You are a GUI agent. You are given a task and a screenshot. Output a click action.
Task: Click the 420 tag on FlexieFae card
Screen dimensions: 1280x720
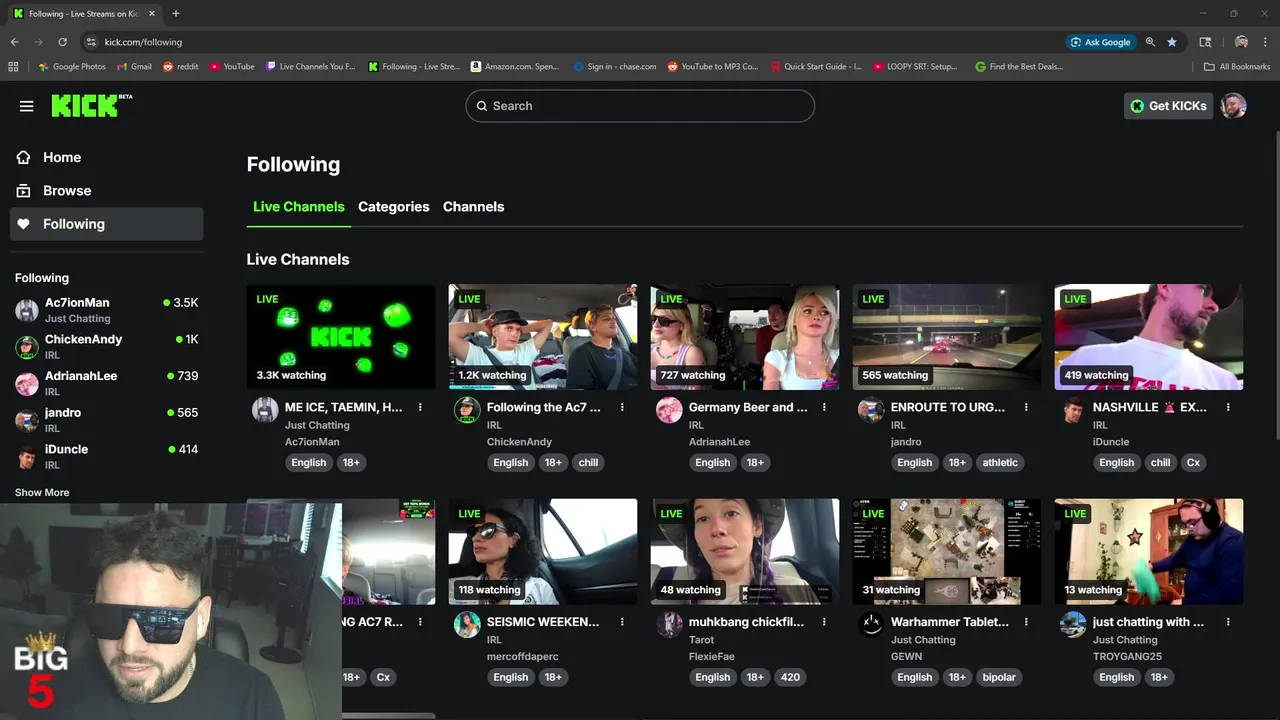pyautogui.click(x=790, y=677)
